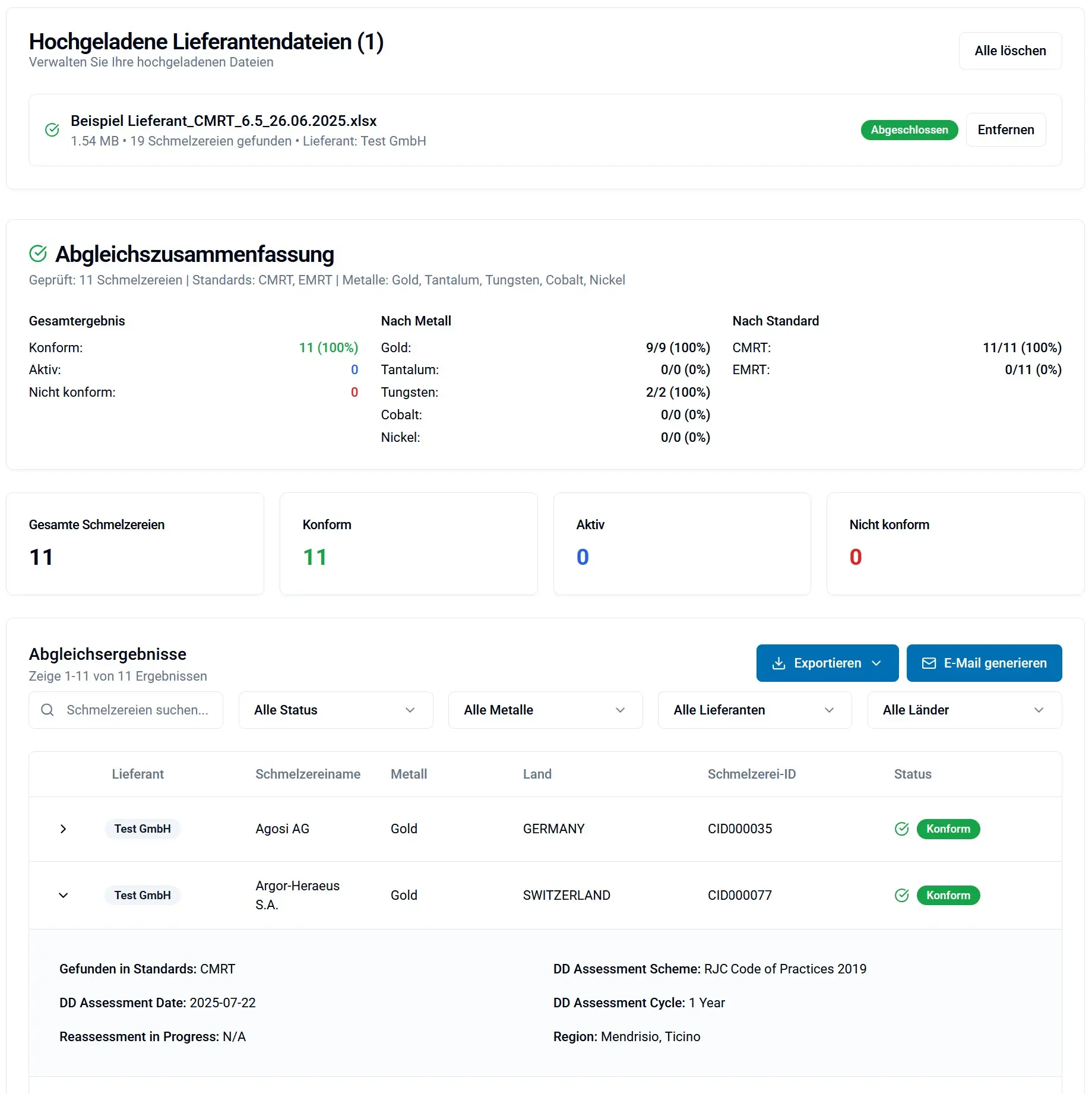Open the Alle Länder filter dropdown
Viewport: 1092px width, 1094px height.
[x=964, y=710]
